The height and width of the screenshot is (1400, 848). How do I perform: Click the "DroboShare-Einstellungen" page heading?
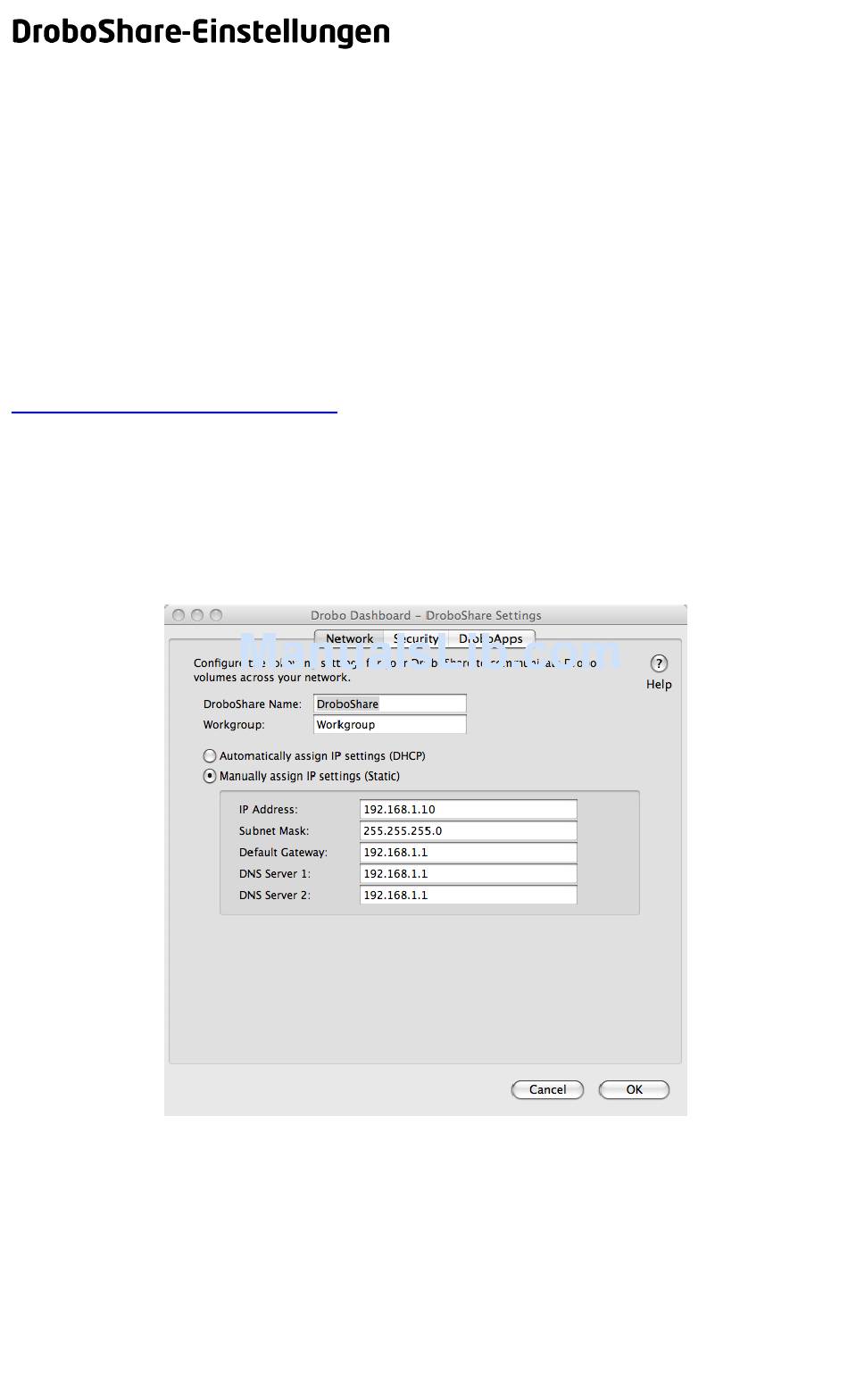pos(201,32)
